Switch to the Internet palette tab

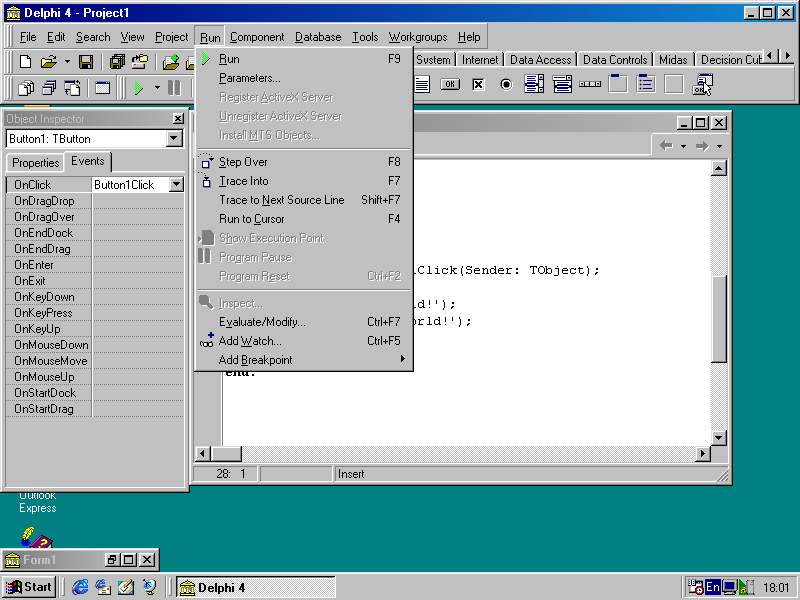480,60
